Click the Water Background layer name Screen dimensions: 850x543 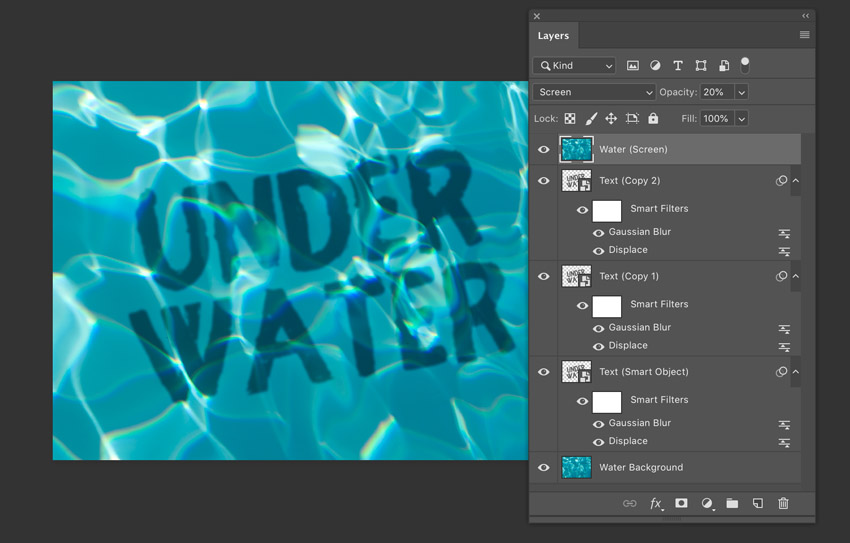(641, 467)
